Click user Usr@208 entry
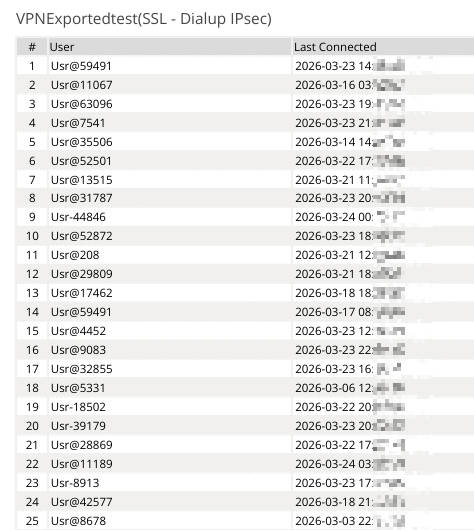This screenshot has height=530, width=474. pos(75,255)
